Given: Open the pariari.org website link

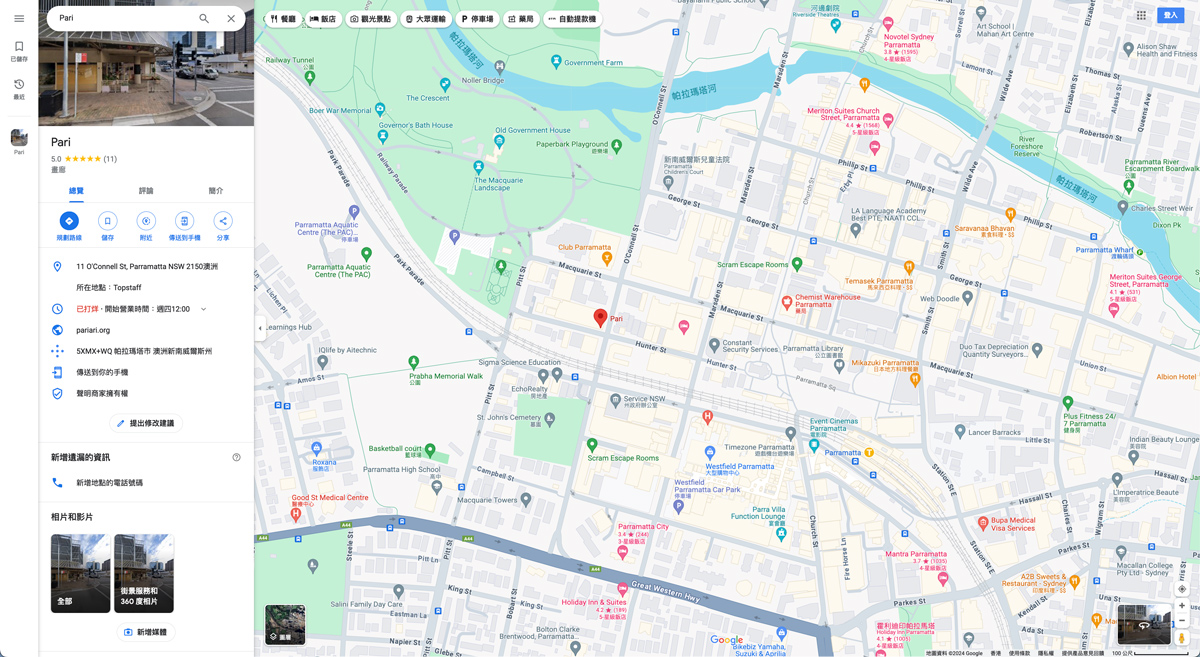Looking at the screenshot, I should [x=93, y=330].
